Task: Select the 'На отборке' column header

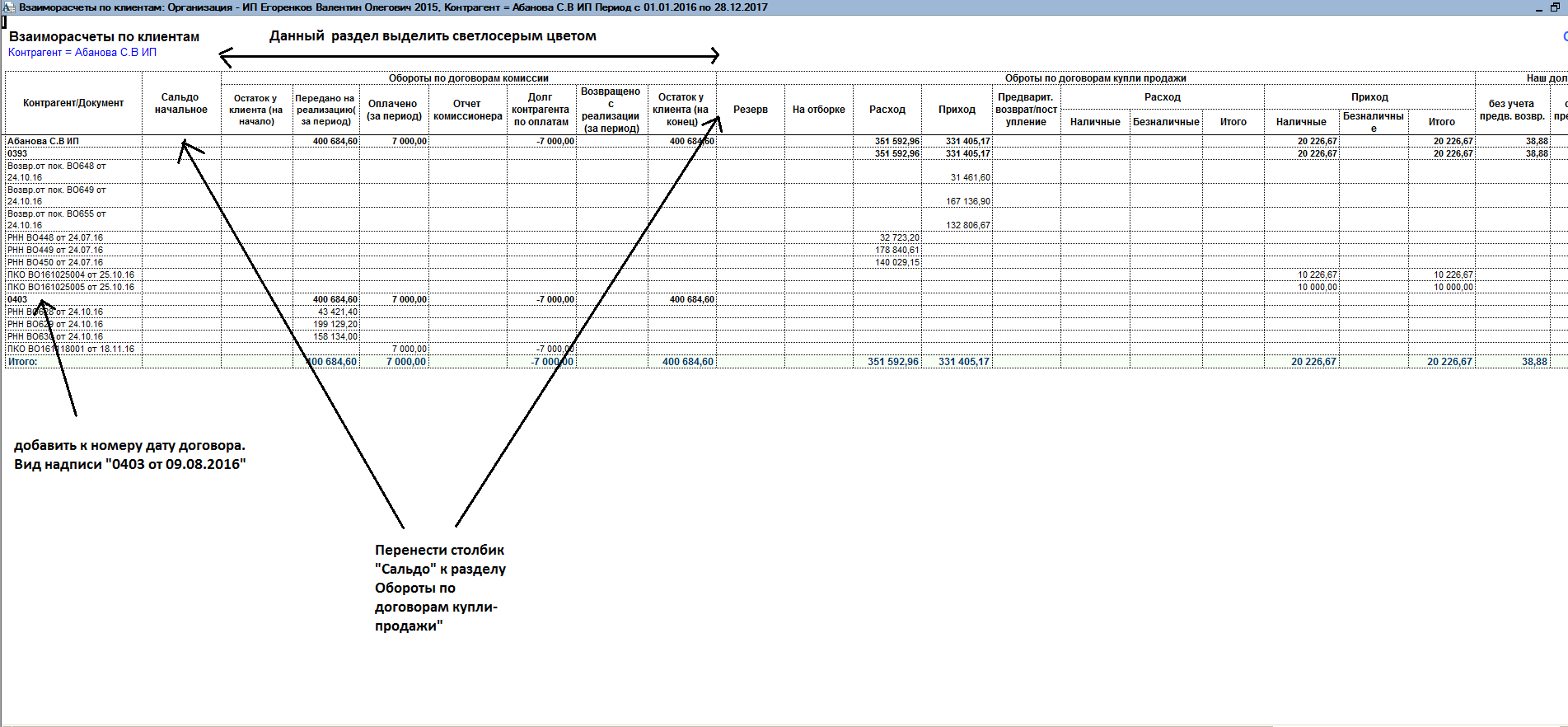Action: [818, 110]
